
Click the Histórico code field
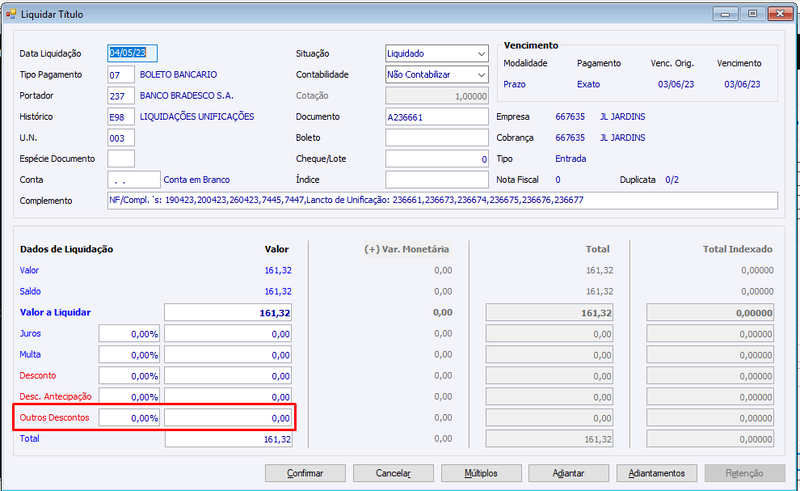(x=121, y=117)
